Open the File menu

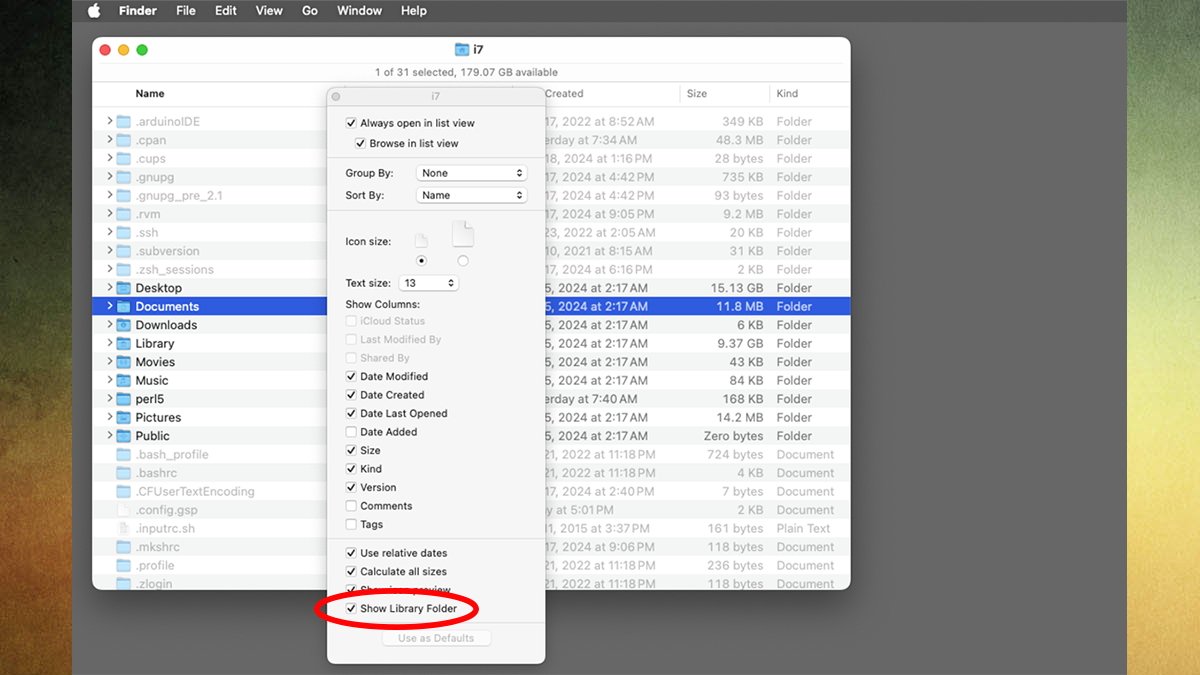coord(186,11)
